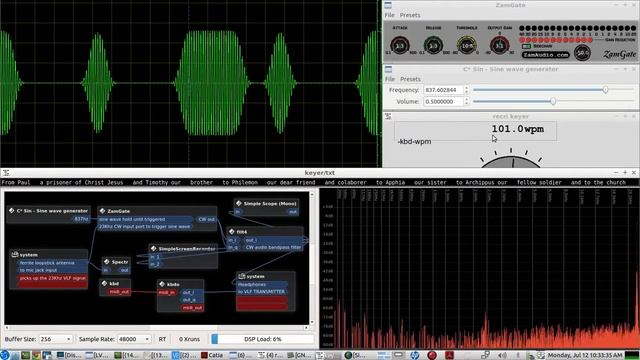Select 'picks up the 23Khz VLF signal' port

52,278
